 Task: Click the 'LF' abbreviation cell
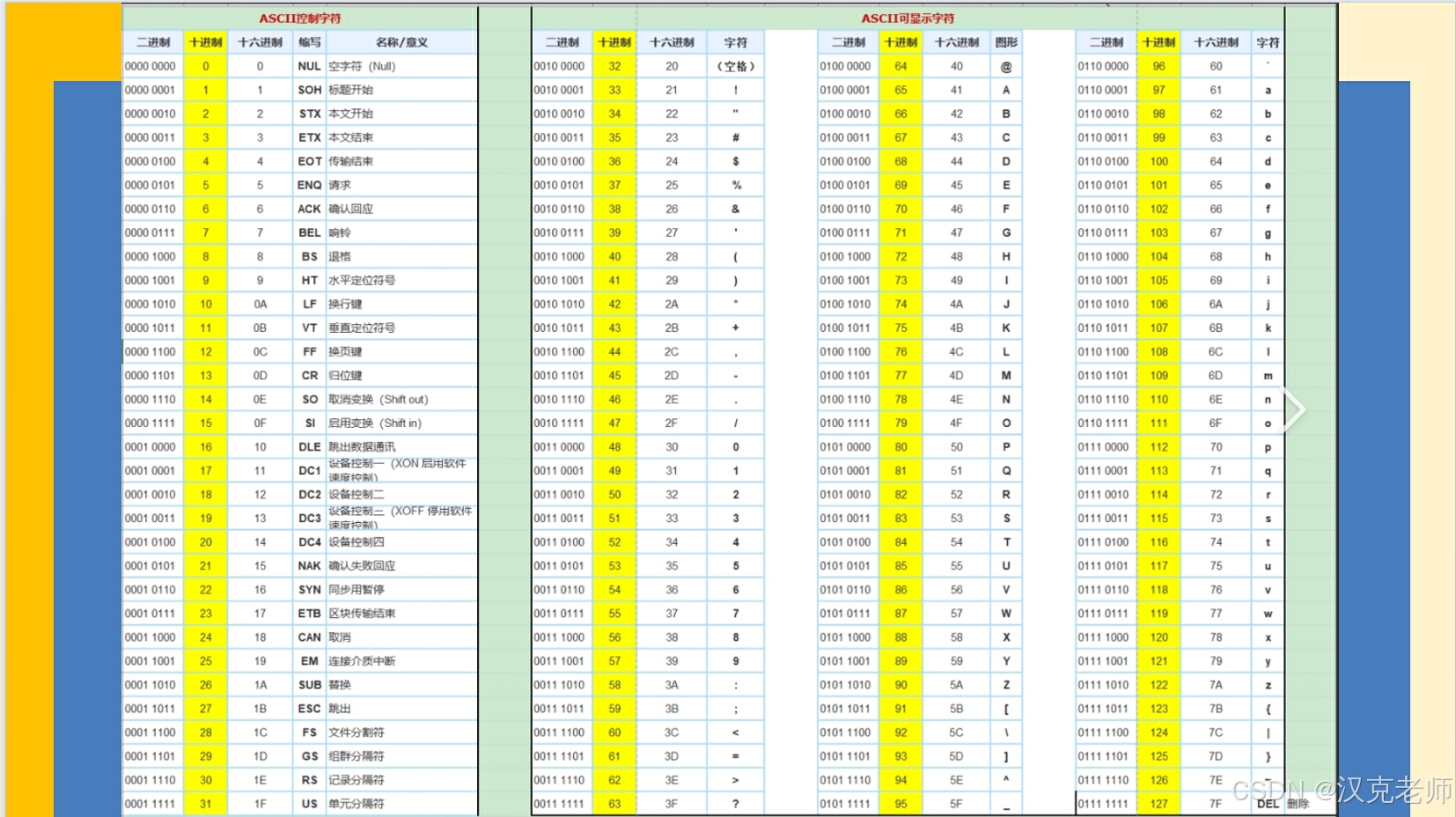pos(309,304)
